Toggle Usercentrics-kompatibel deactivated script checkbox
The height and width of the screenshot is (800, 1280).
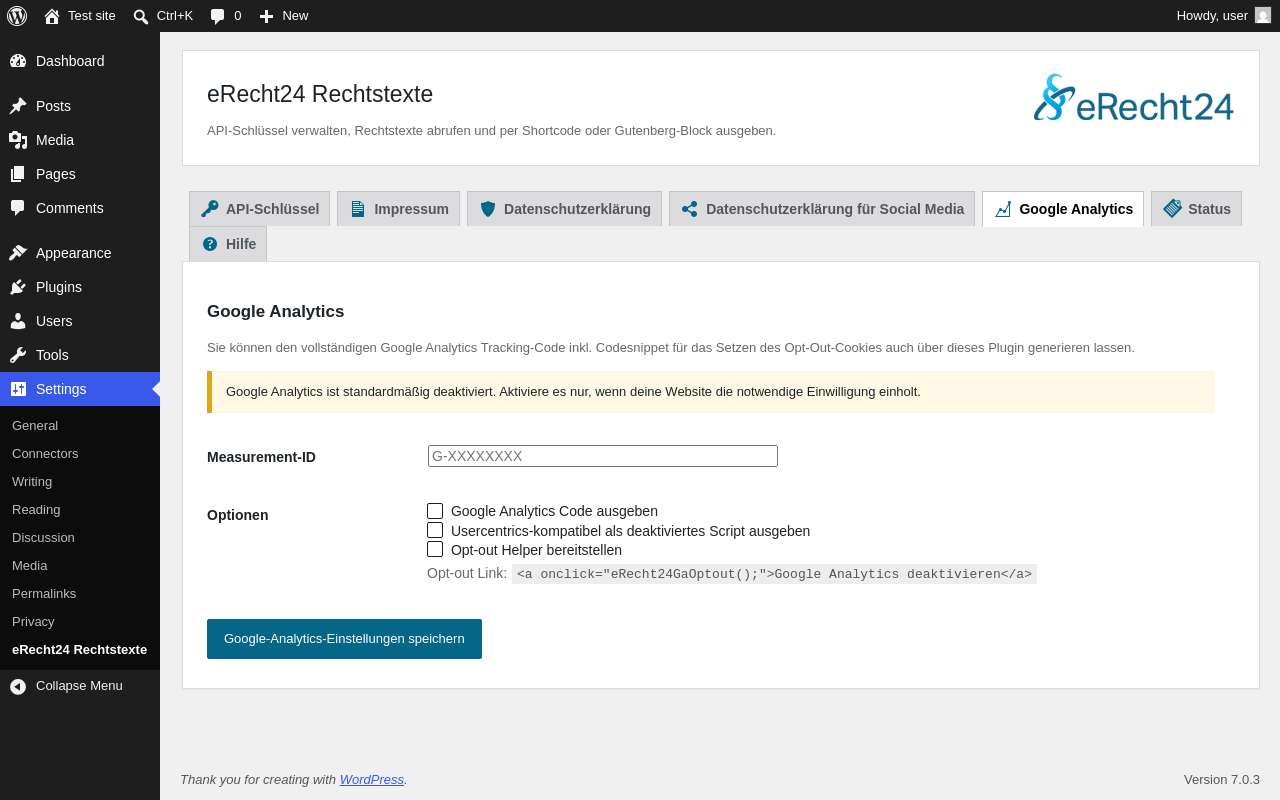435,530
